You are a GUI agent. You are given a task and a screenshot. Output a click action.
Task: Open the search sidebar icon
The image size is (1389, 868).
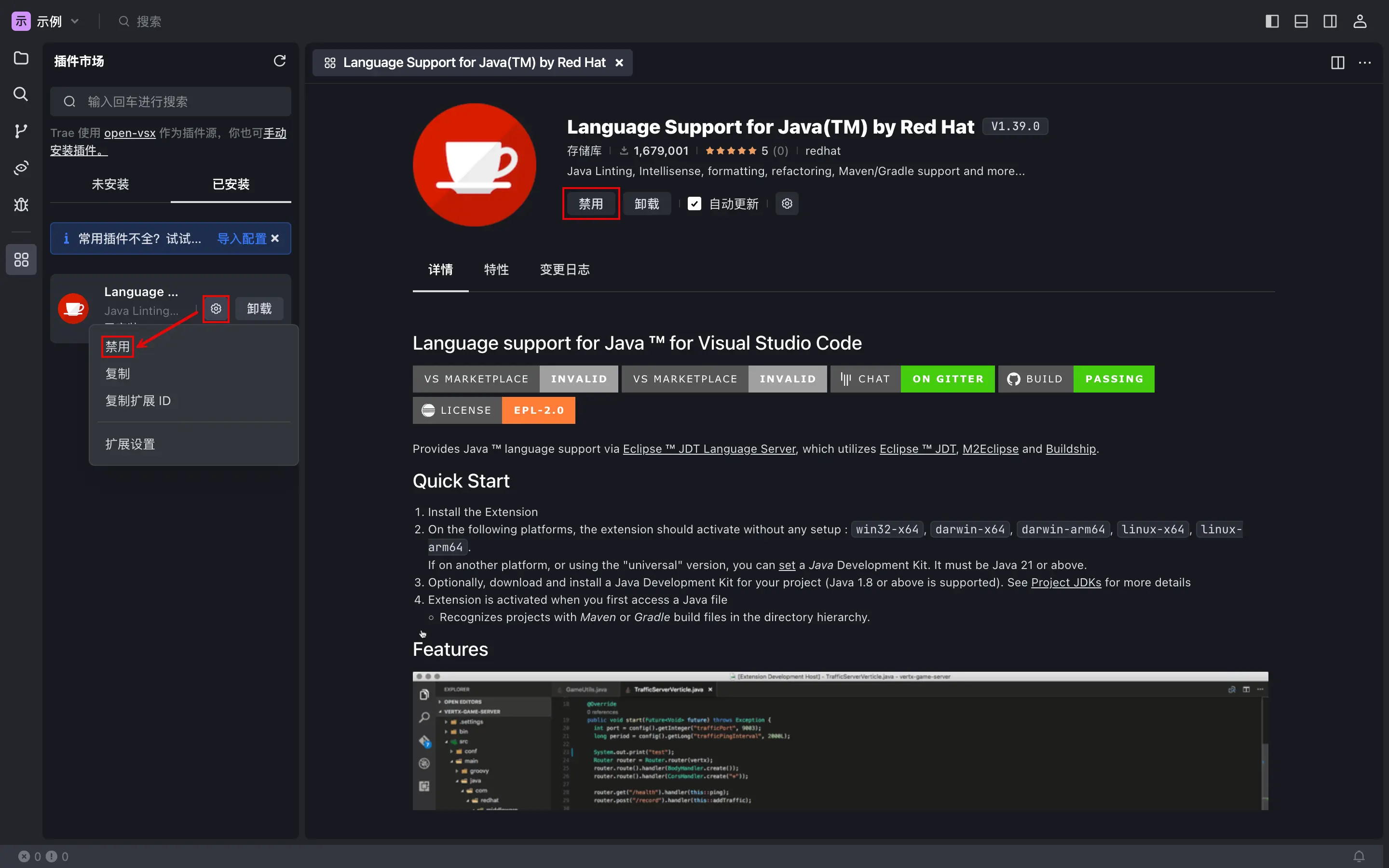tap(21, 94)
